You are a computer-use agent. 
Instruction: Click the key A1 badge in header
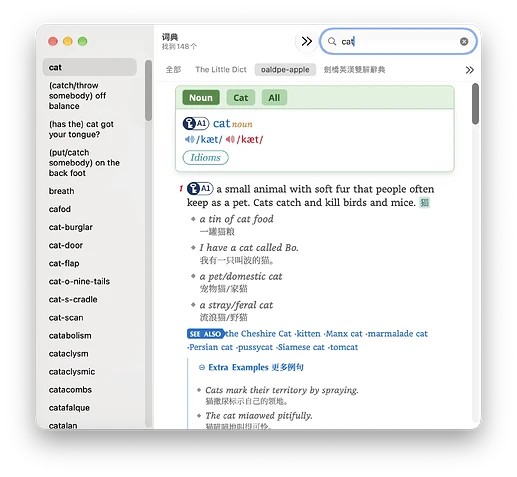196,124
